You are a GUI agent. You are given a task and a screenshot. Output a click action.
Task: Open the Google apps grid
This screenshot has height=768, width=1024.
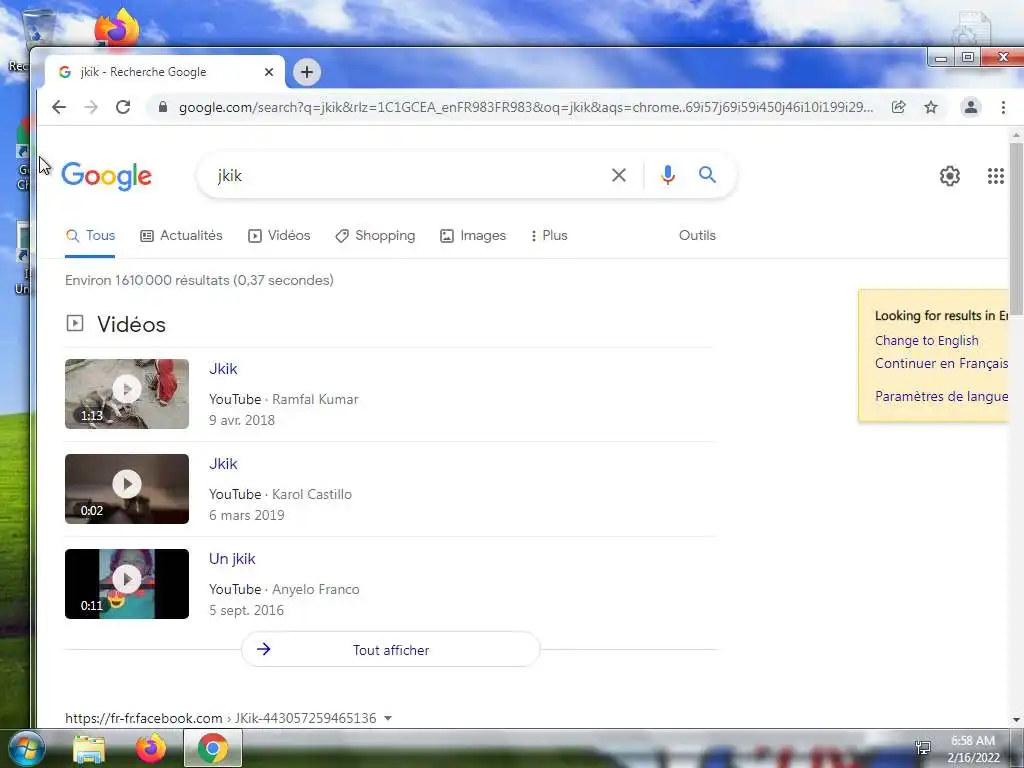pos(995,176)
